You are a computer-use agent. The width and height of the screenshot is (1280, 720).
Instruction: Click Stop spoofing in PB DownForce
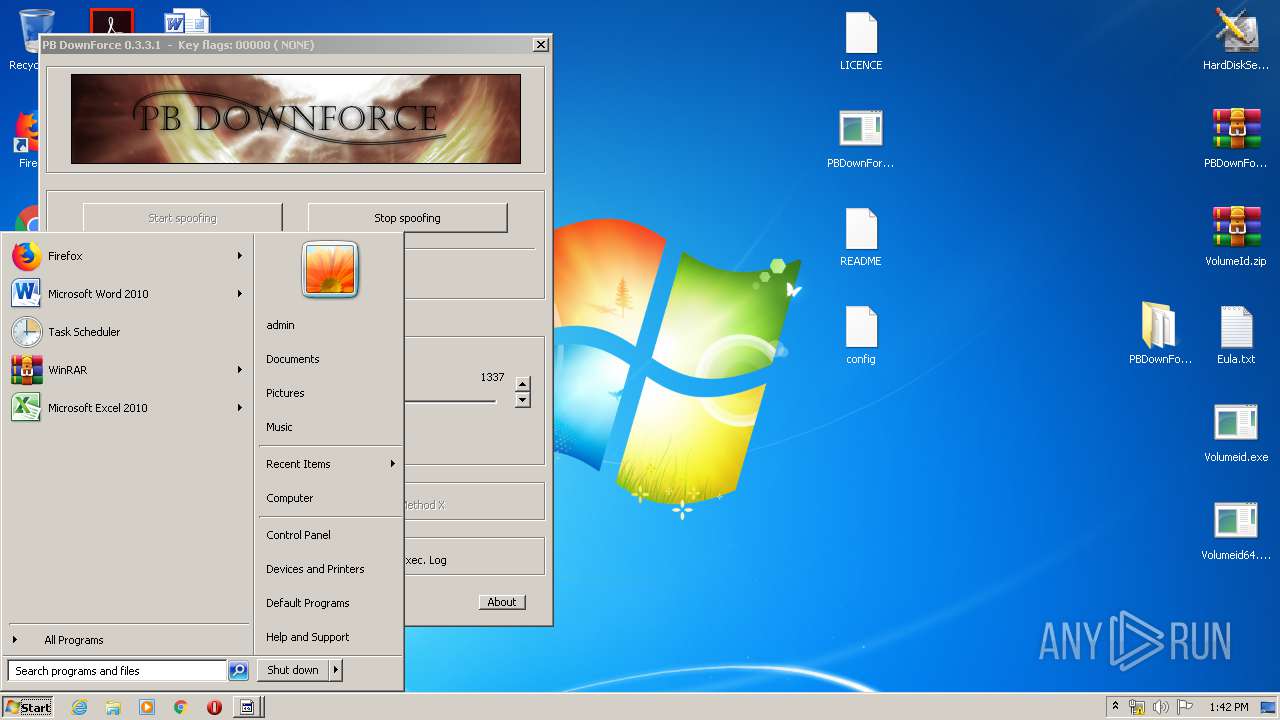[x=407, y=218]
